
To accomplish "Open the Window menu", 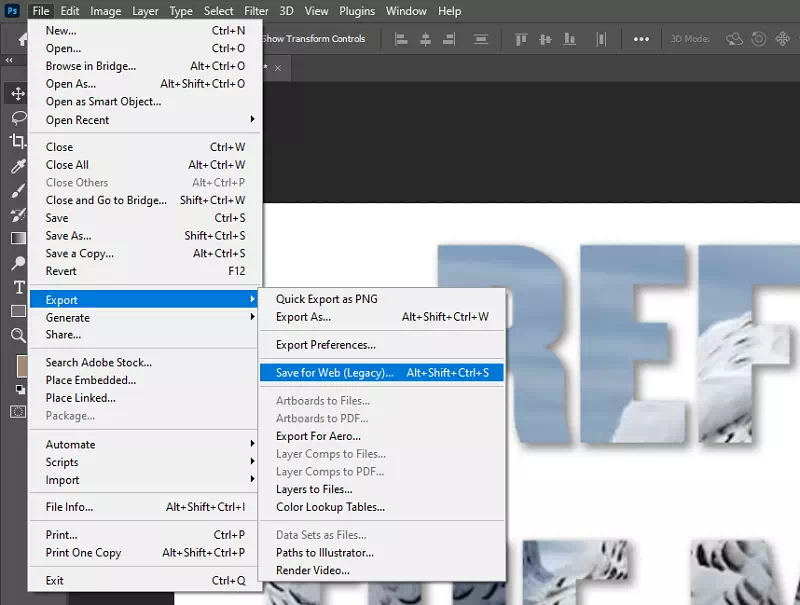I will coord(406,11).
